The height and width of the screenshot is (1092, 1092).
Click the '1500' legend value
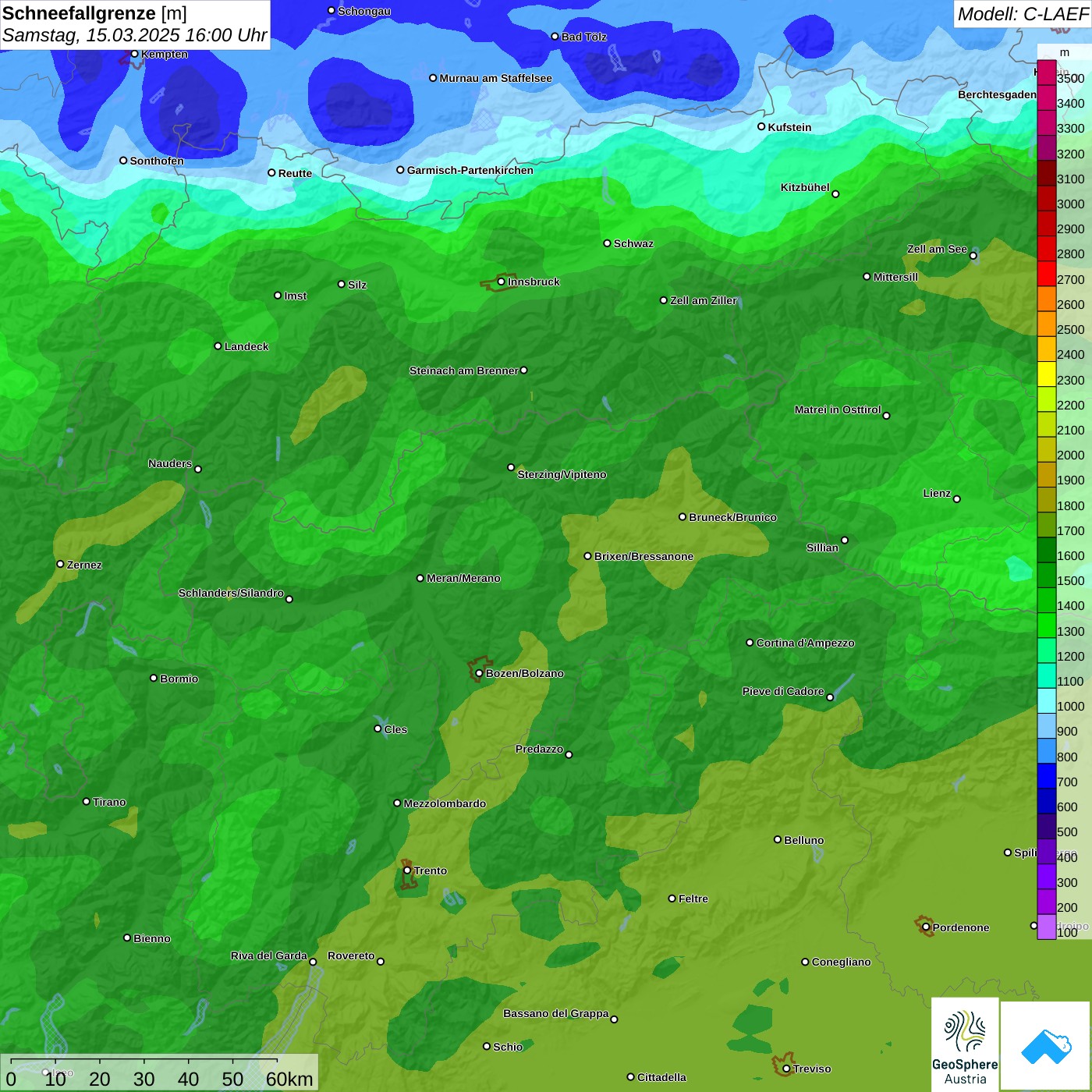[1070, 581]
